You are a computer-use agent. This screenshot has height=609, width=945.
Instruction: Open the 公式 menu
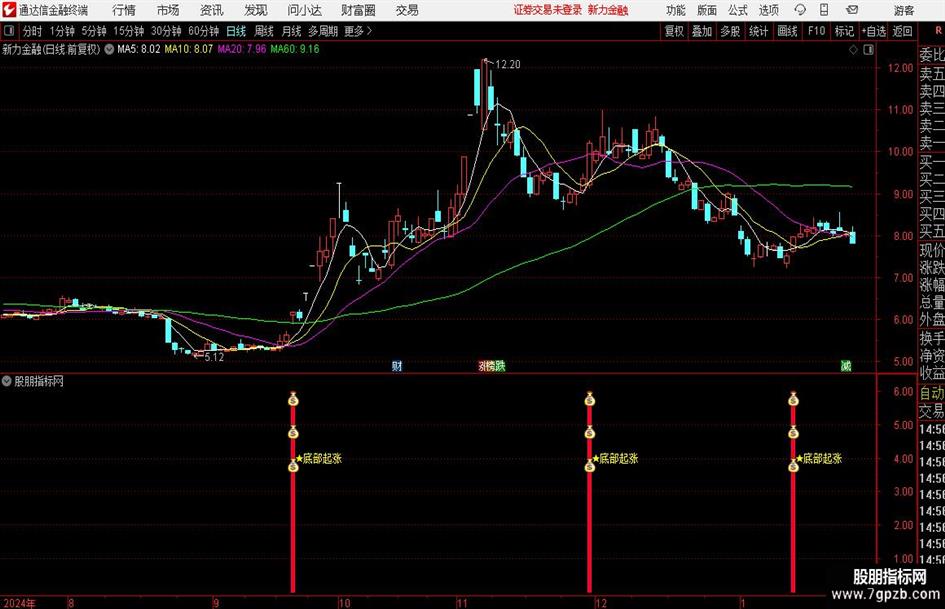click(738, 10)
